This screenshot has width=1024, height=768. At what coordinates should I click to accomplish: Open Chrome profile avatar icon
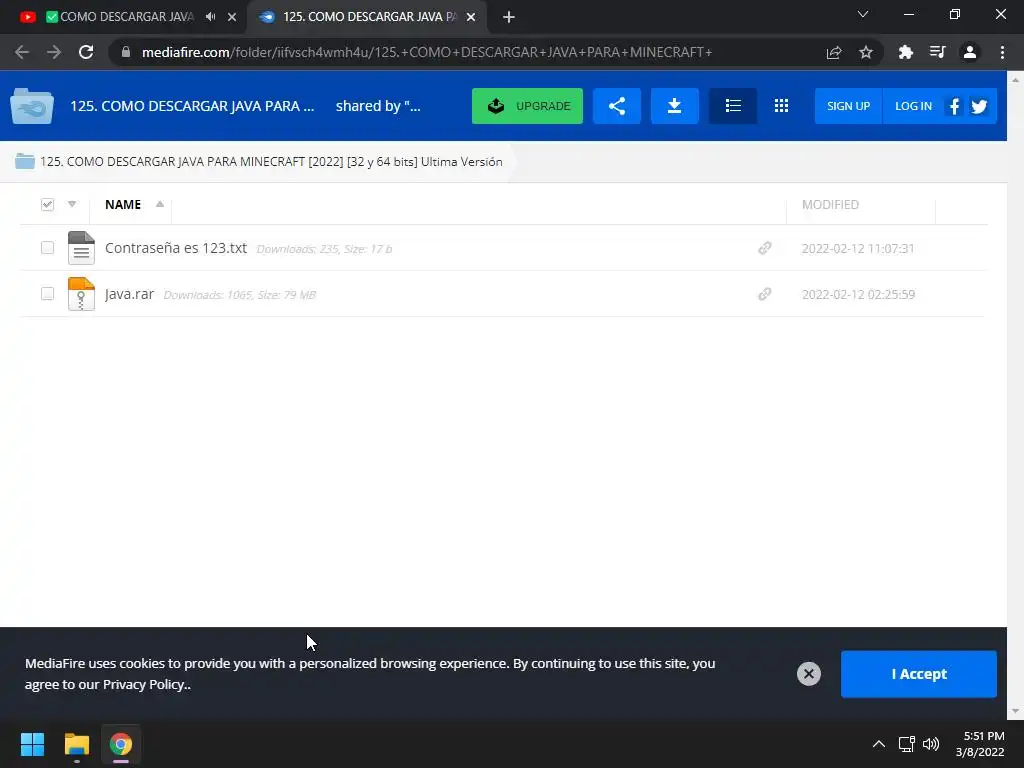[x=970, y=52]
